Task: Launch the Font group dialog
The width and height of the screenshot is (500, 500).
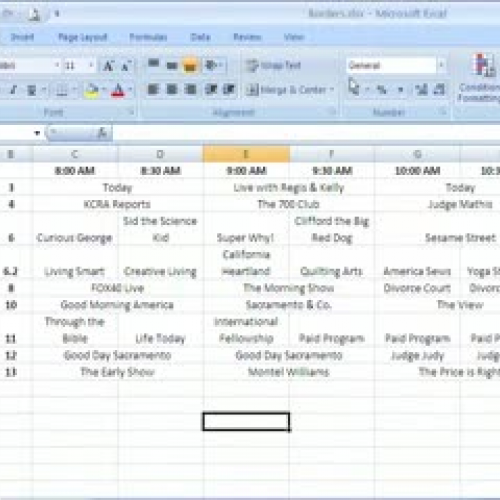Action: (x=131, y=112)
